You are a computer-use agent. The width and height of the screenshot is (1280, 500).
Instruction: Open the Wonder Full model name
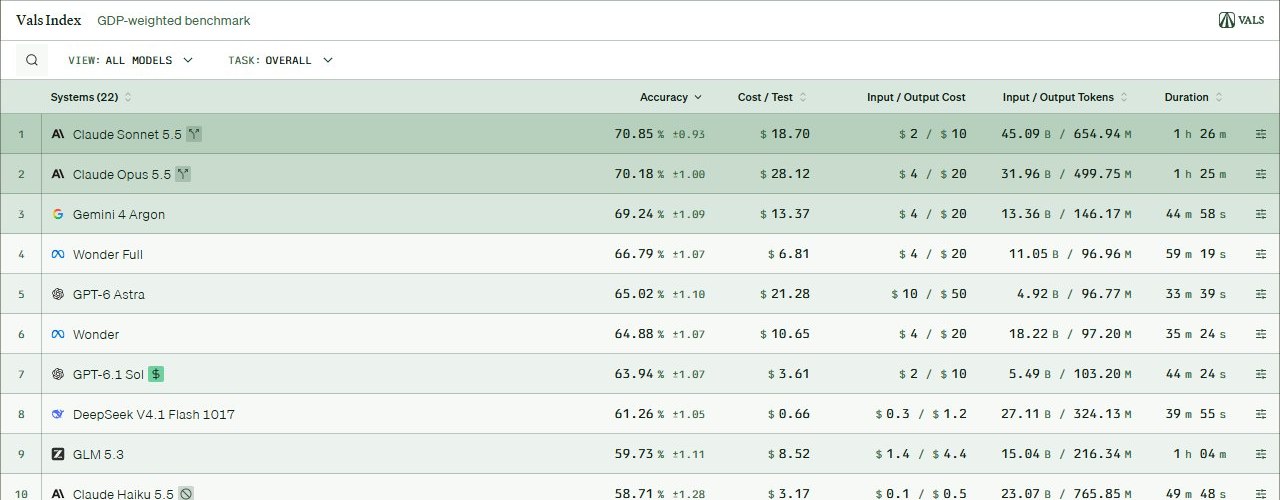[108, 254]
